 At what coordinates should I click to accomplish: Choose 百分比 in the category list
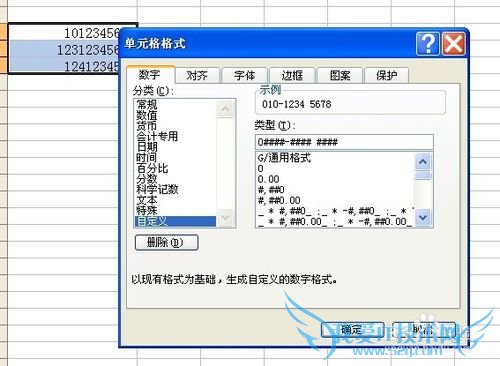152,168
